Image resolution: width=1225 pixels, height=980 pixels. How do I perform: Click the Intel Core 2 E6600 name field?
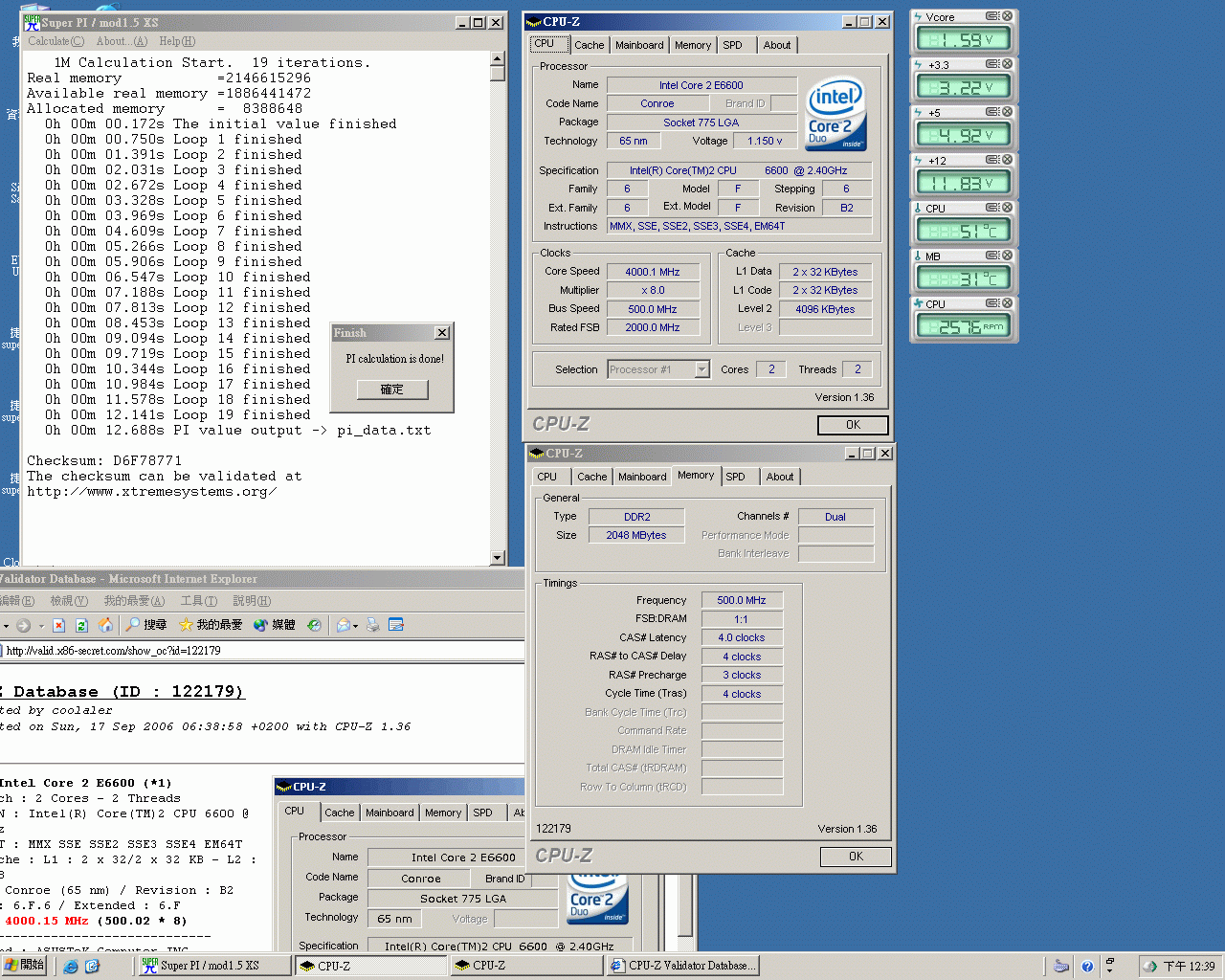(701, 85)
